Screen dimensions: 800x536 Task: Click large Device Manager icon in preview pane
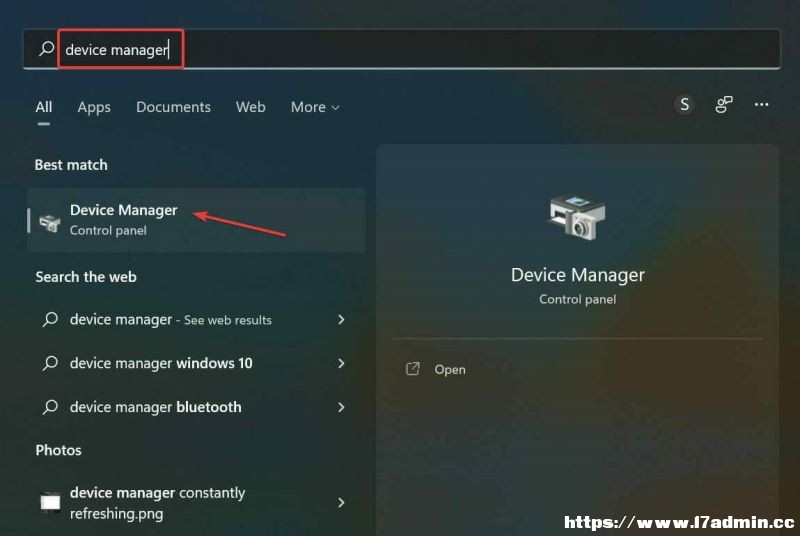(x=578, y=217)
